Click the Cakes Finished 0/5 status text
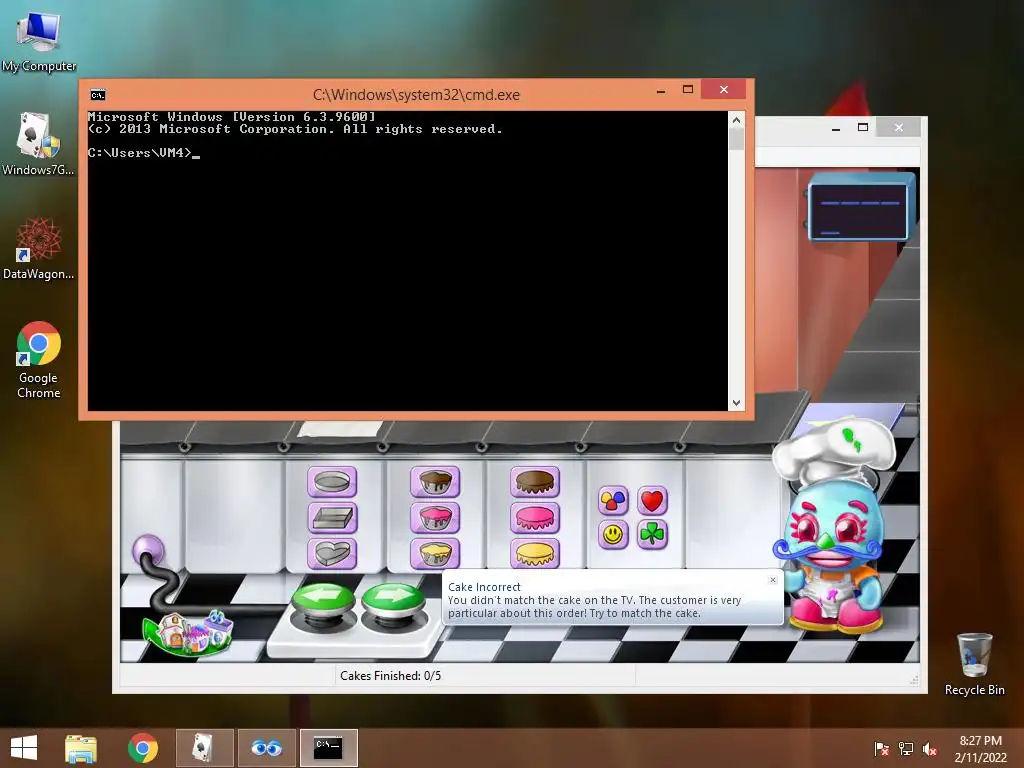Screen dimensions: 1024x768 391,676
